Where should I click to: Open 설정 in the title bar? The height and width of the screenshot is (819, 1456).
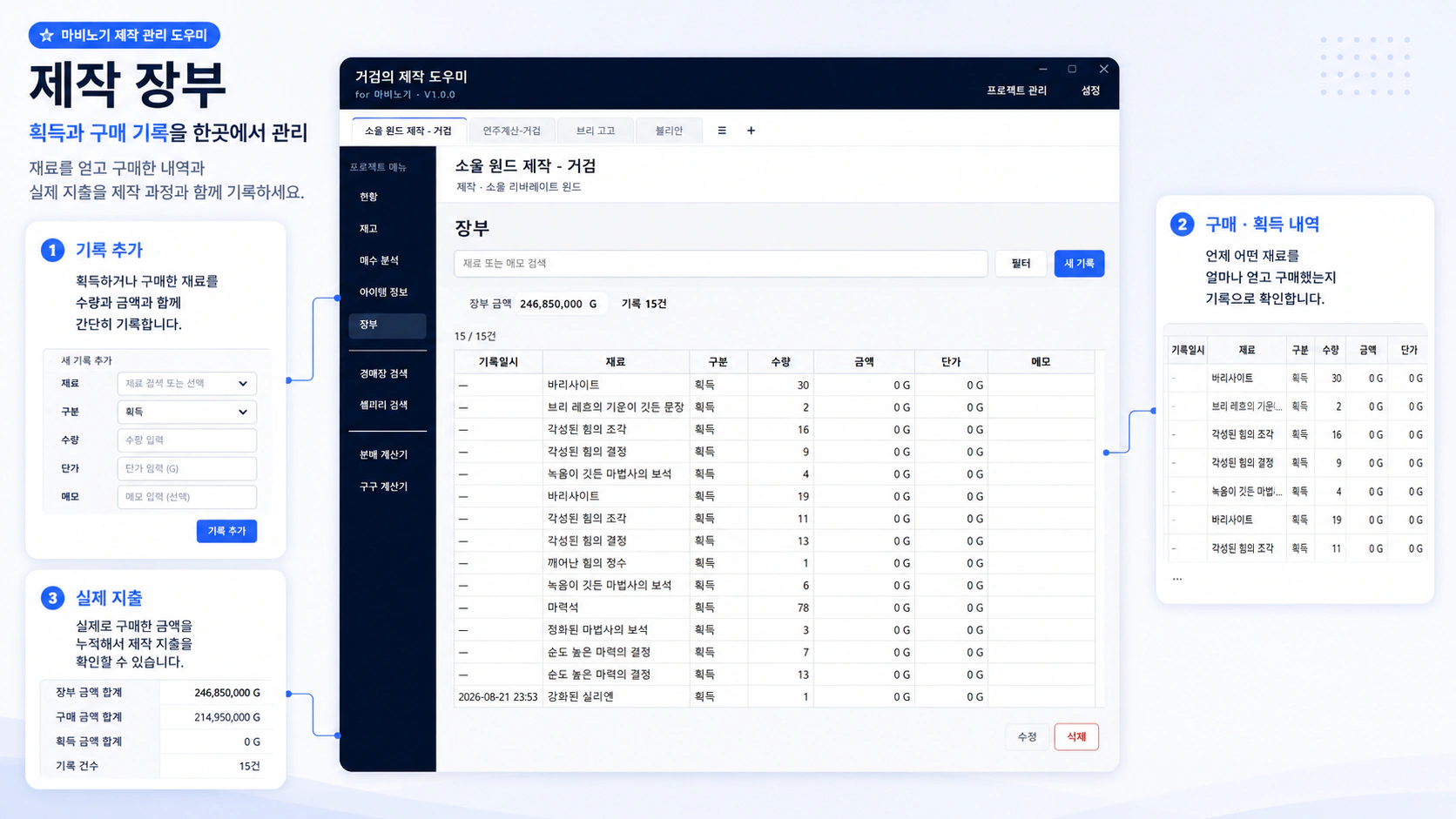pos(1090,91)
